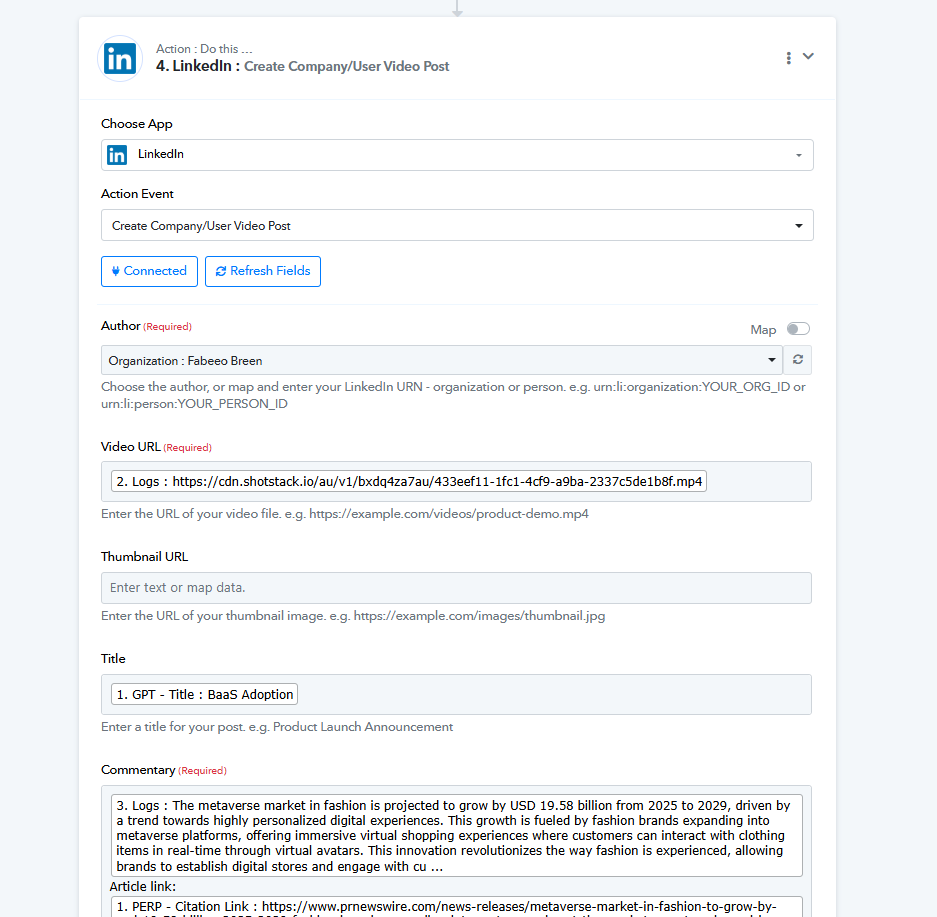937x917 pixels.
Task: Click the thumbnail image URL hint text
Action: [x=353, y=616]
